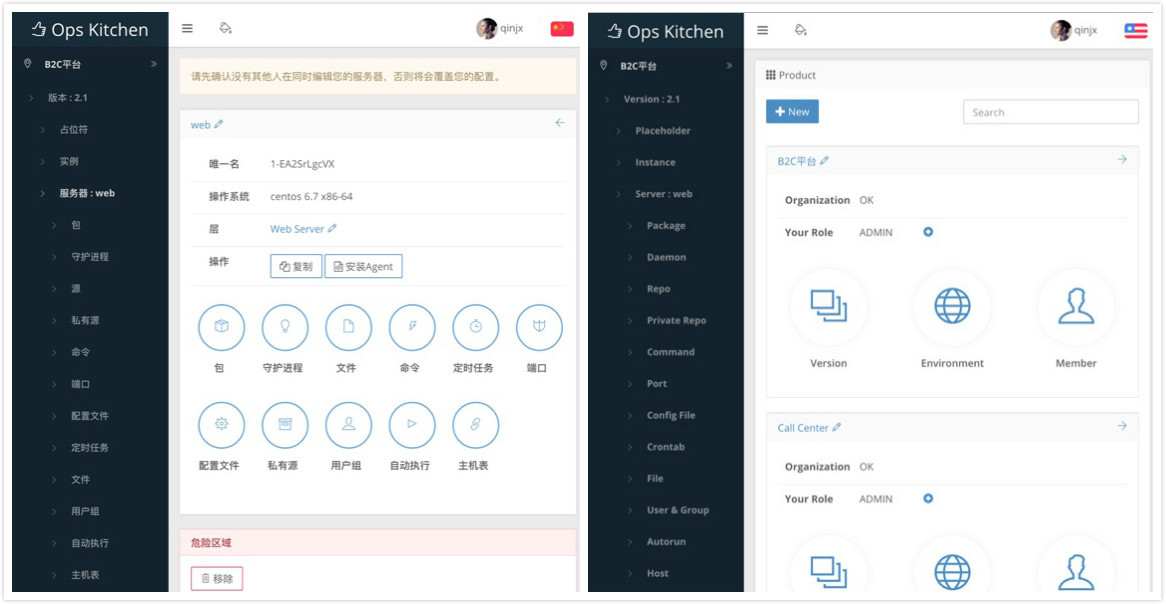The height and width of the screenshot is (604, 1166).
Task: Select Crontab in the sidebar
Action: pyautogui.click(x=666, y=447)
